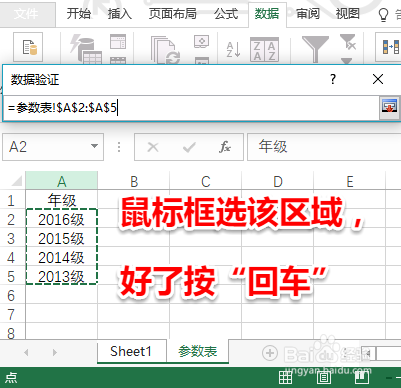Click the horizontal scrollbar left arrow
The height and width of the screenshot is (388, 401).
click(368, 353)
